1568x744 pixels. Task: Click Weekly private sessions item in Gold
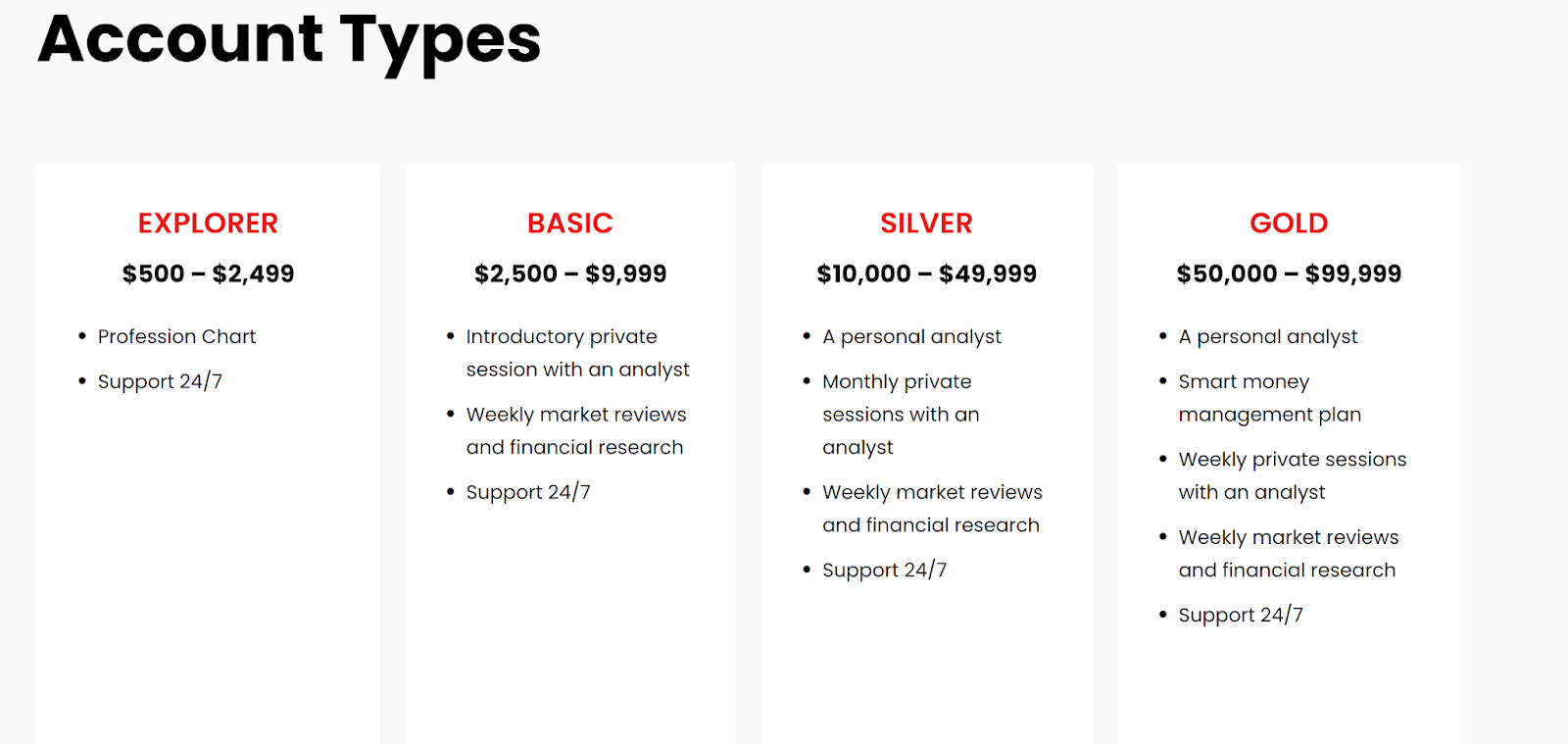[x=1292, y=475]
